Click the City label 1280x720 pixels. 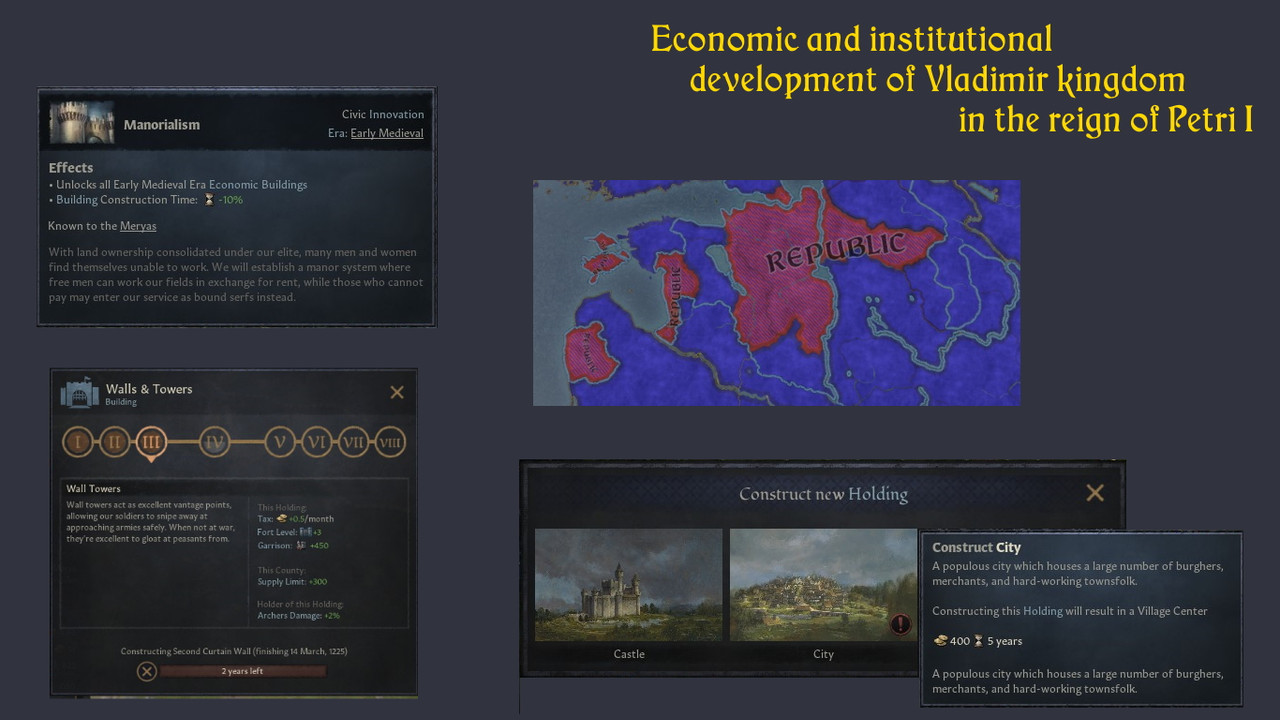[823, 654]
